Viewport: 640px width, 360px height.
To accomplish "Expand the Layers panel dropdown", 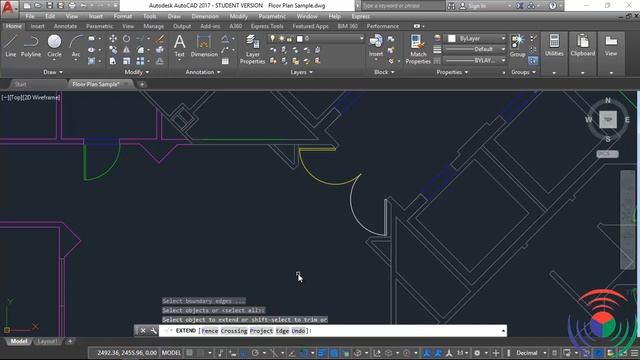I will tap(302, 72).
